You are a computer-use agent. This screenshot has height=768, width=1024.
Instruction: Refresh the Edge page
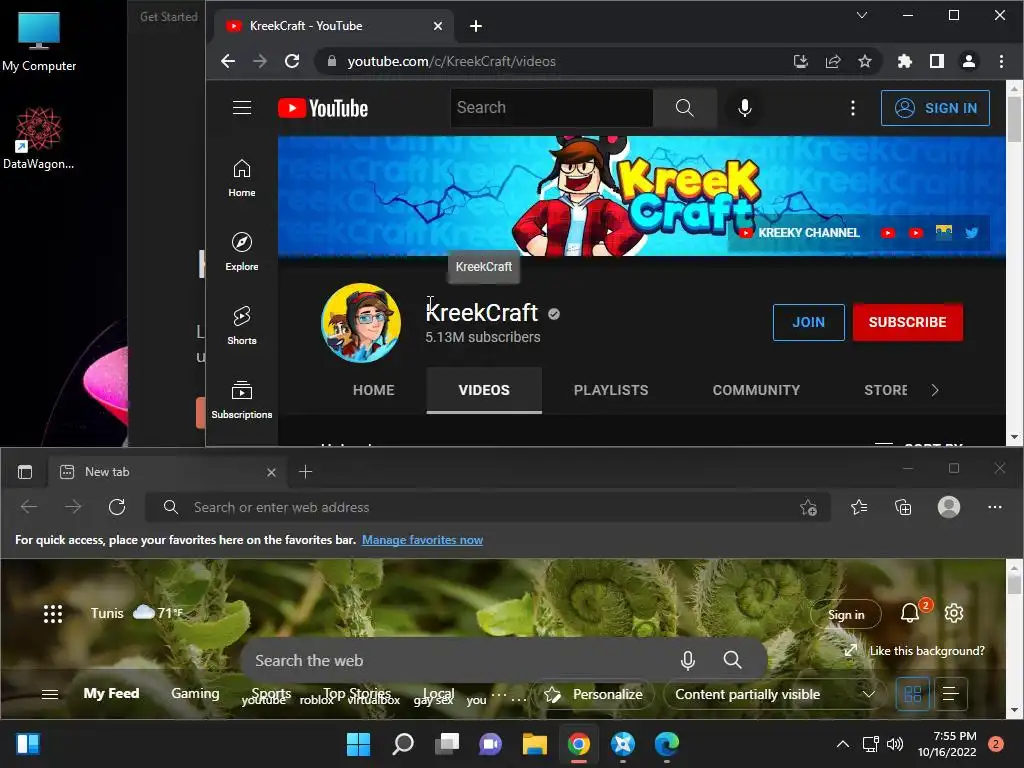[117, 507]
